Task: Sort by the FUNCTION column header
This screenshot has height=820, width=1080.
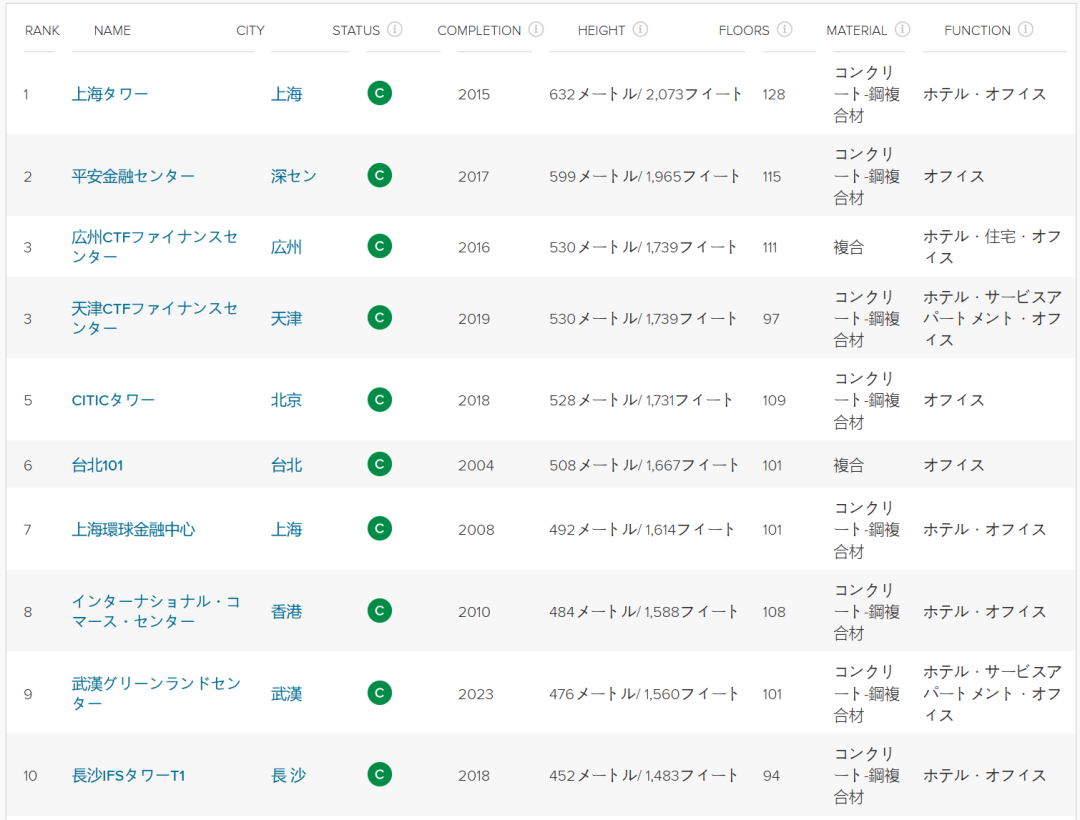Action: tap(977, 31)
